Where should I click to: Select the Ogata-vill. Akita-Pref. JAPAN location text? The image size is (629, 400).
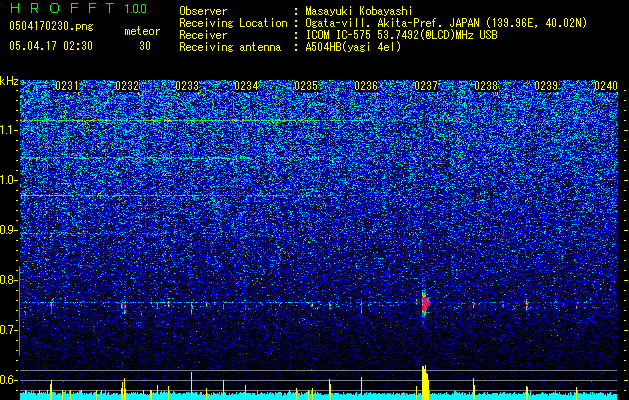pos(446,23)
